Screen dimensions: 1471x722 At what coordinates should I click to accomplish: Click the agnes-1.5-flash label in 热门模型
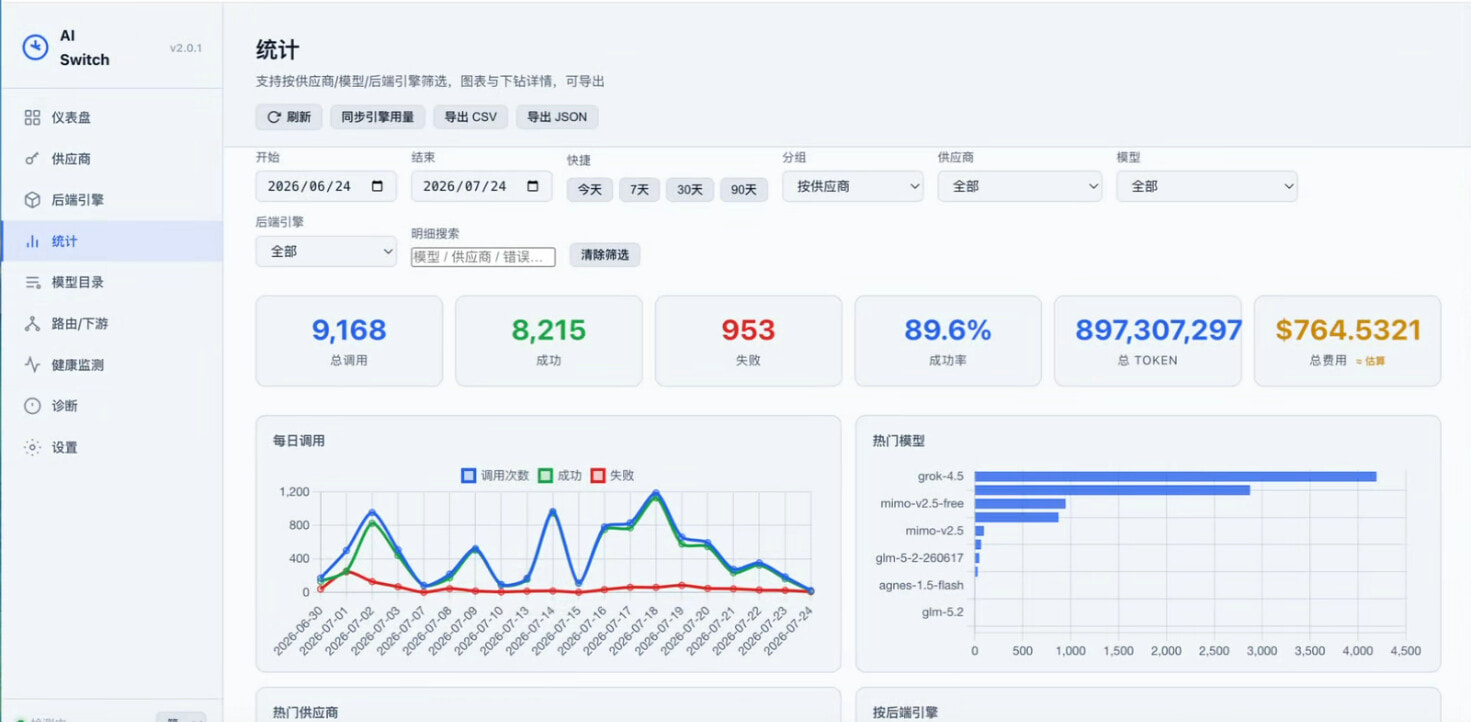pos(922,585)
